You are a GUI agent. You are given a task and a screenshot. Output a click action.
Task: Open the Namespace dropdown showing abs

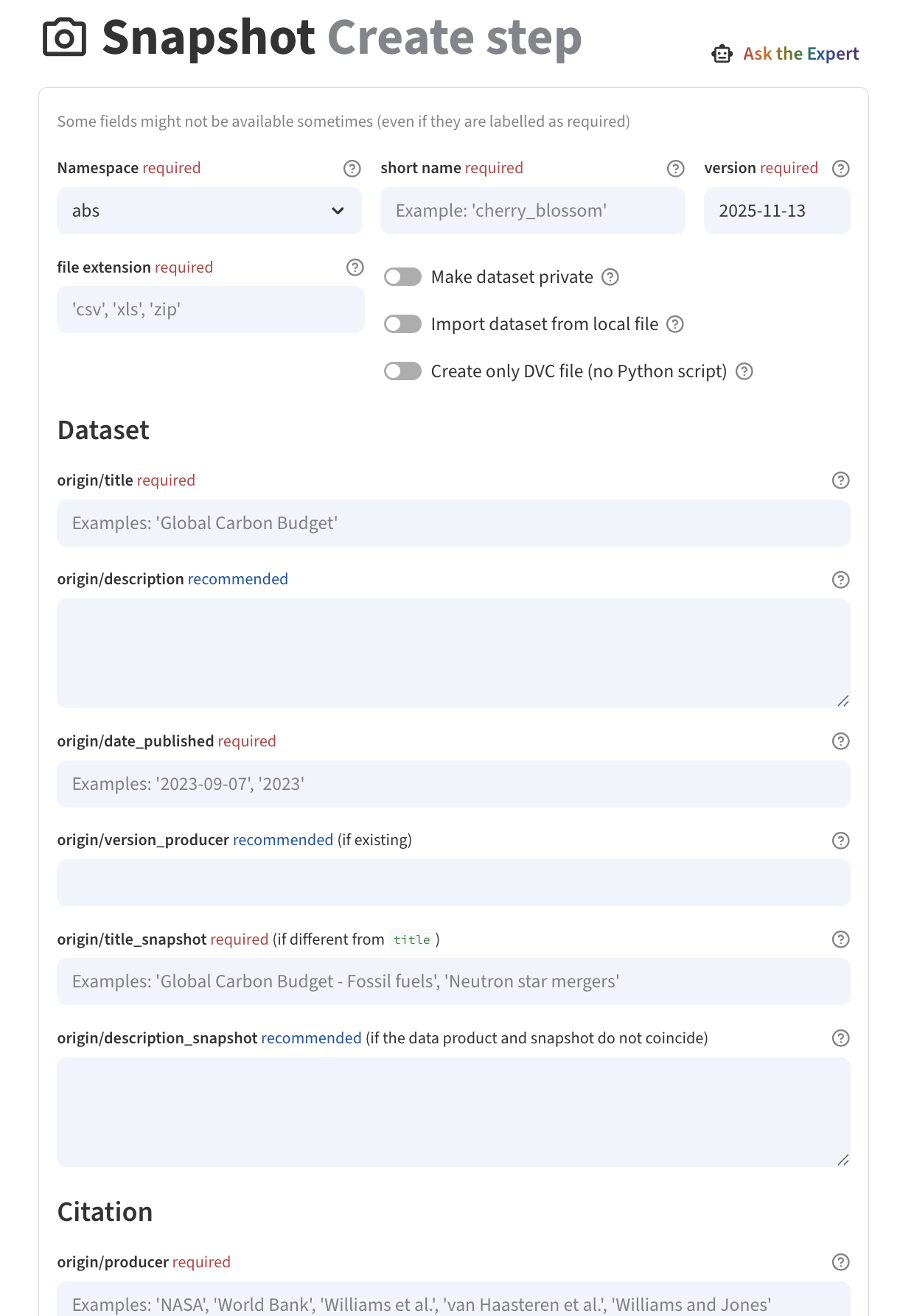pos(209,211)
